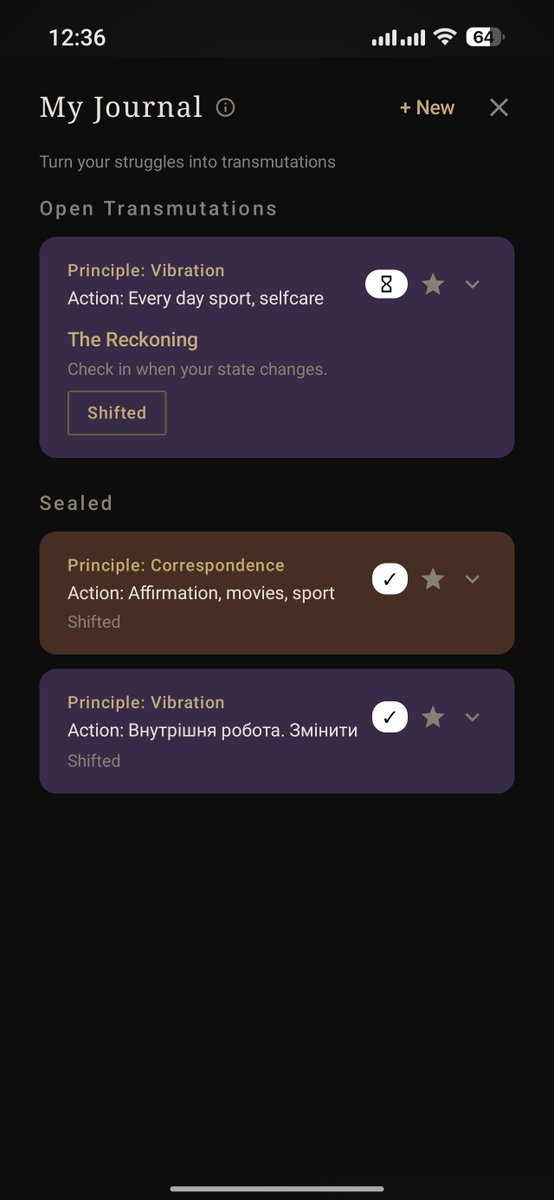
Task: Star the Every day sport, selfcare entry
Action: point(433,285)
